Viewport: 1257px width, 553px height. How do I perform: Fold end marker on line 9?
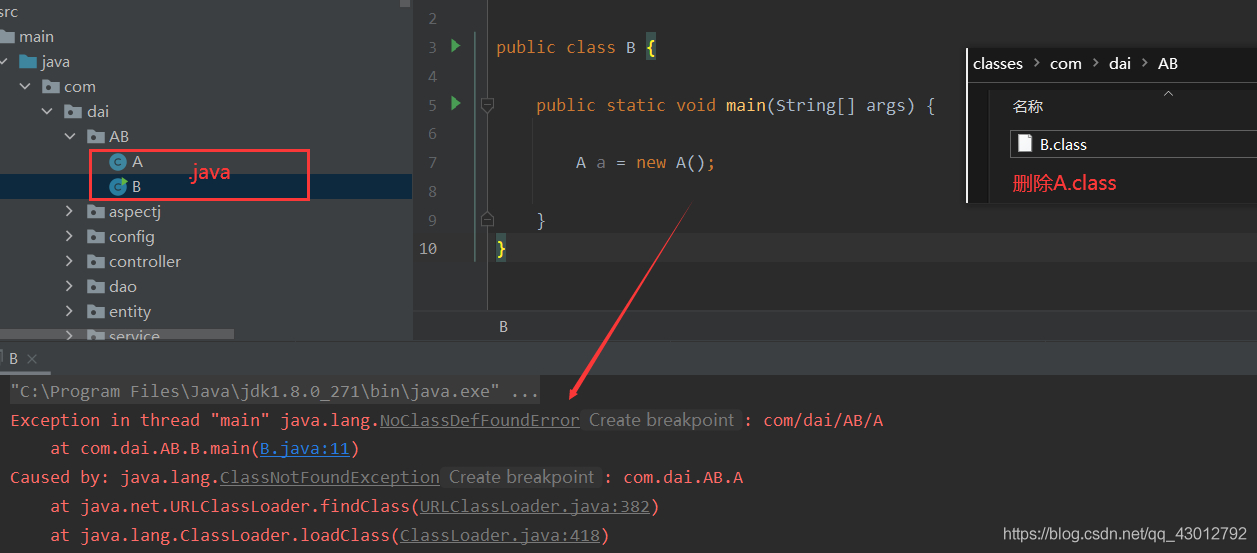click(487, 219)
